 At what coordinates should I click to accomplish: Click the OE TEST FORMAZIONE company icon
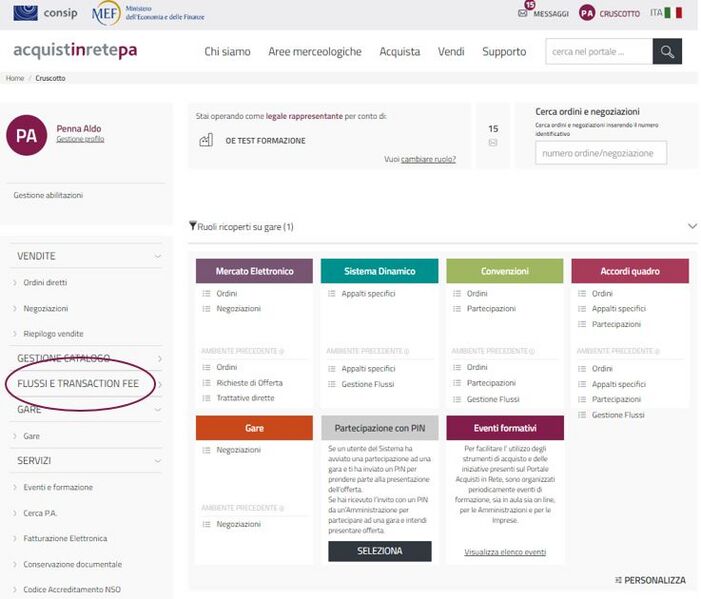(x=206, y=140)
